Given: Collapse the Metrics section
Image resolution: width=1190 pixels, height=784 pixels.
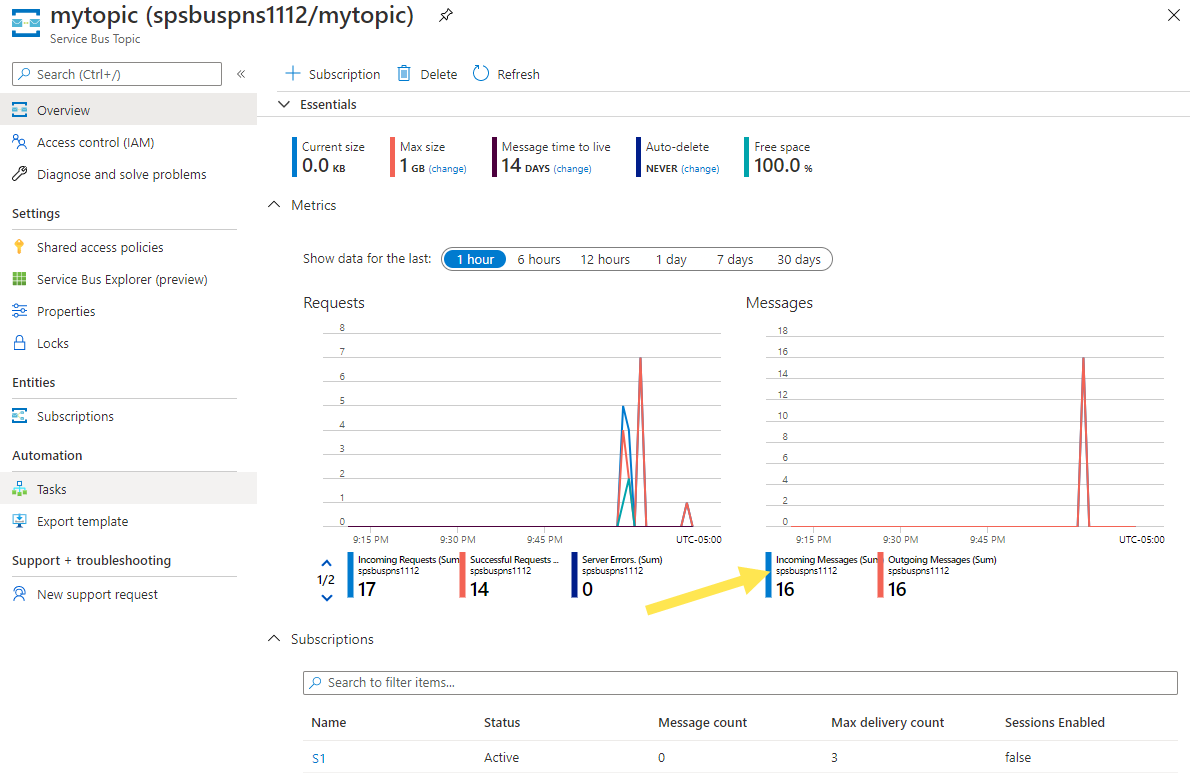Looking at the screenshot, I should click(274, 205).
